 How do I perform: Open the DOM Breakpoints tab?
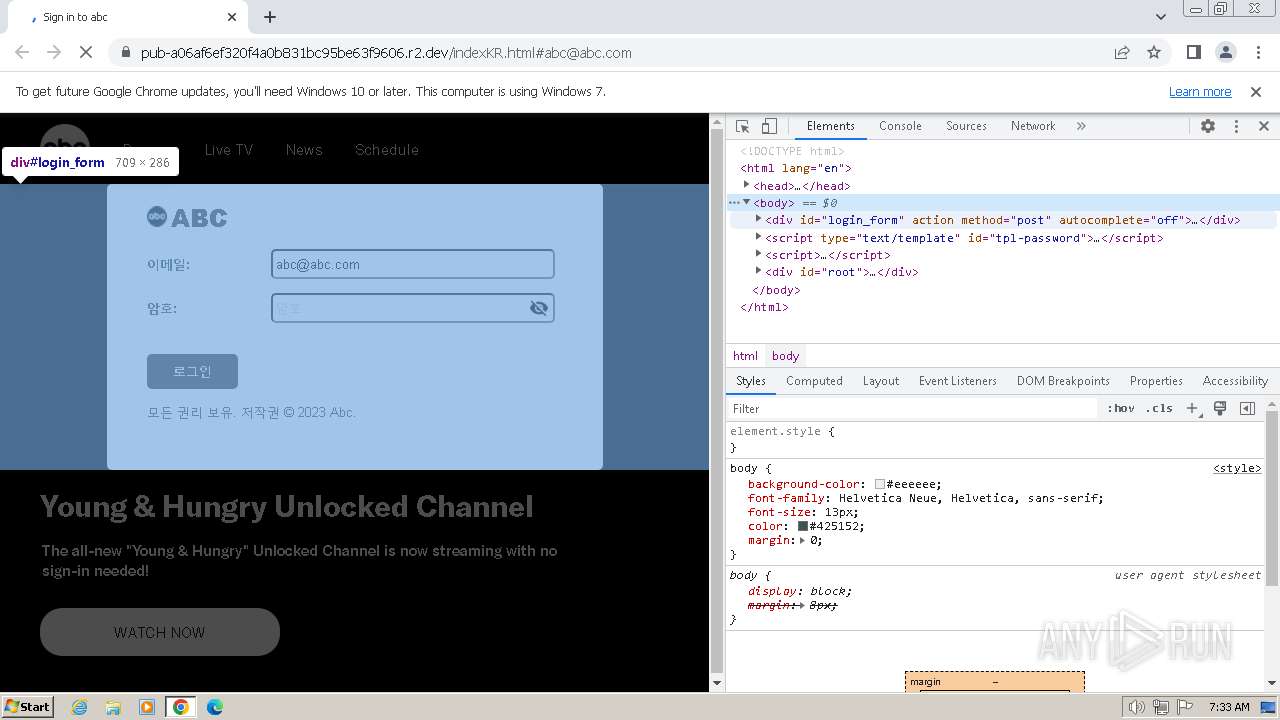[1063, 381]
